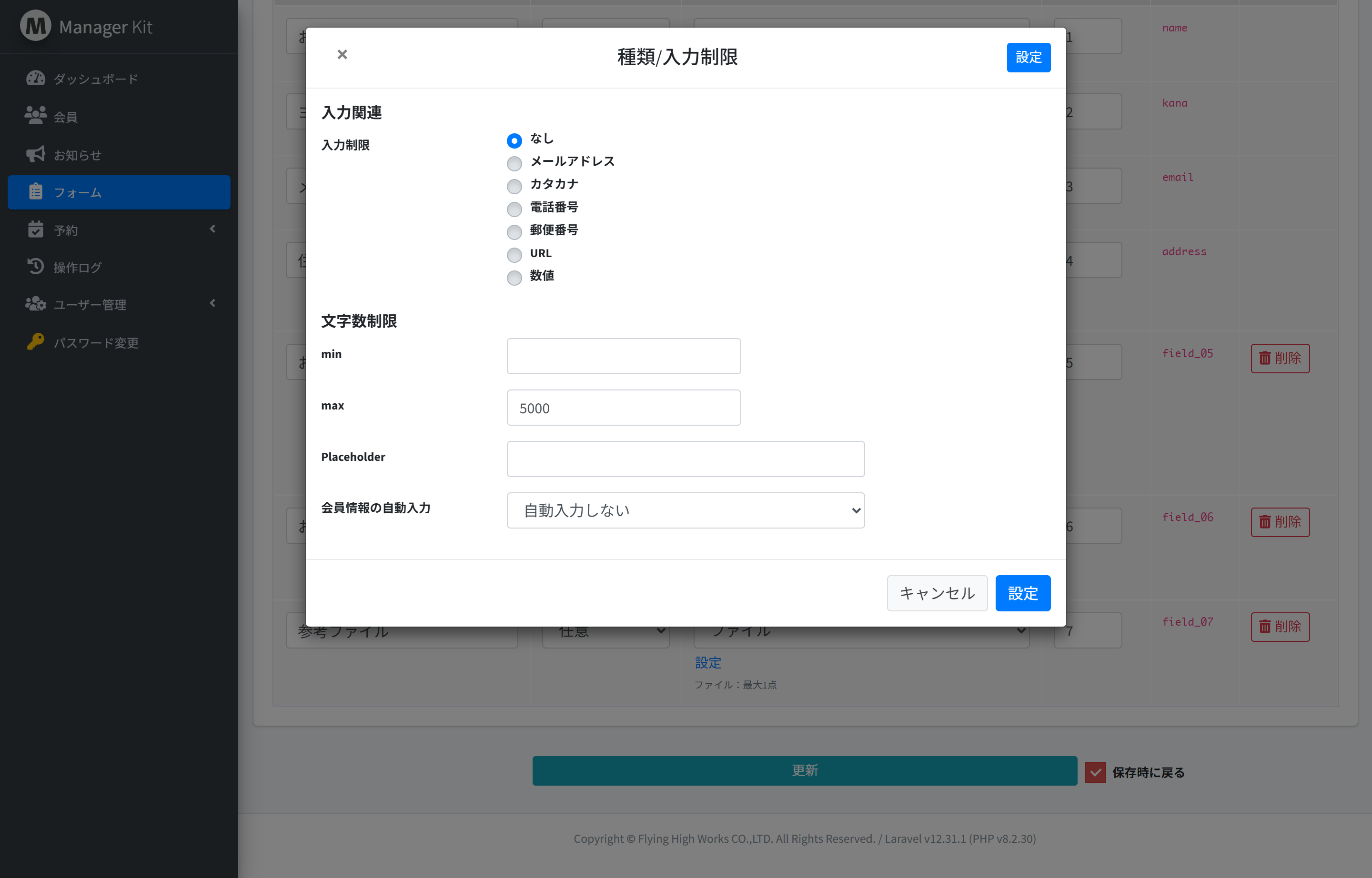This screenshot has width=1372, height=878.
Task: Click the field_05 code text
Action: click(1188, 353)
